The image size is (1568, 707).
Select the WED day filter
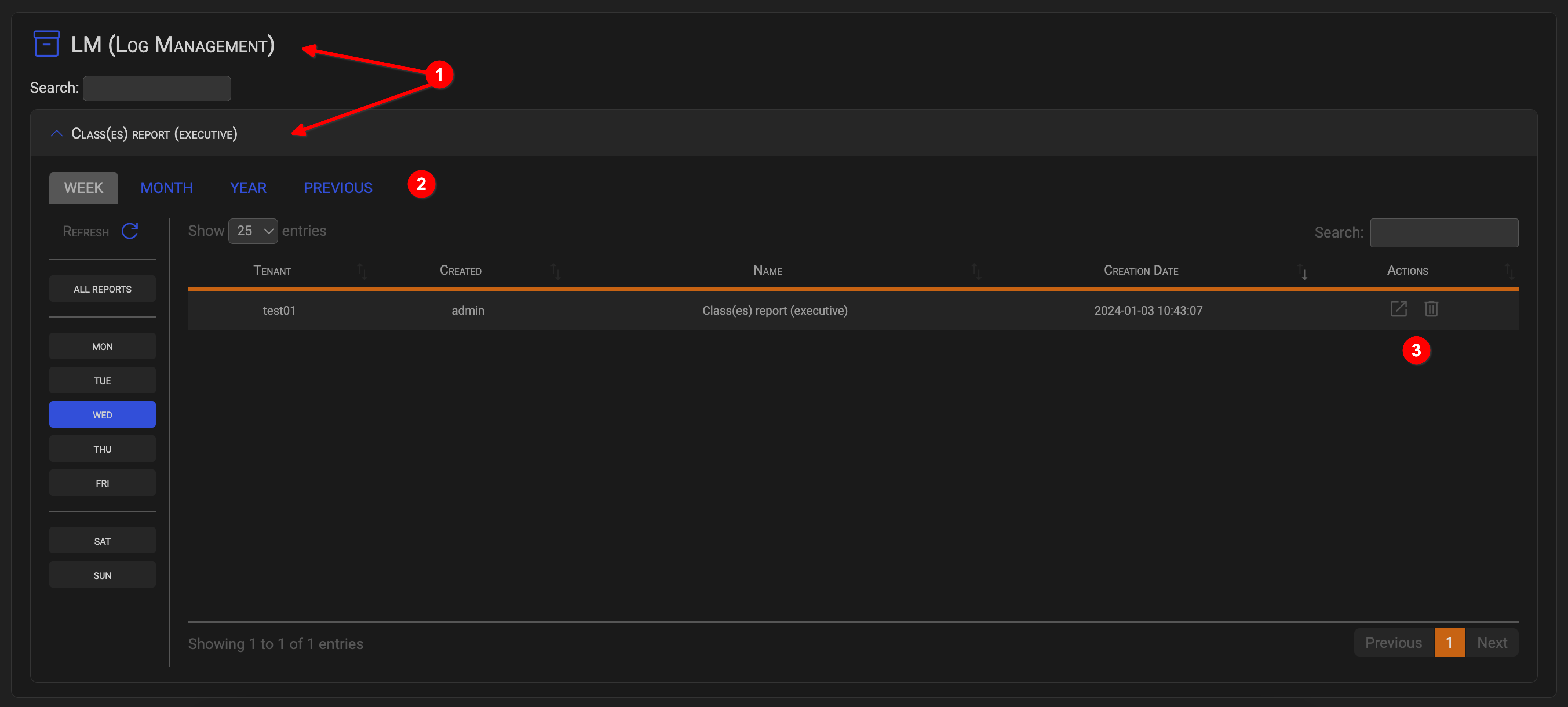point(102,414)
